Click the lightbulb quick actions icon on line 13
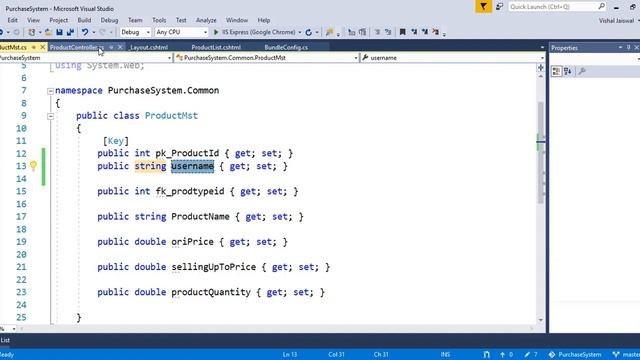Viewport: 640px width, 360px height. (x=33, y=166)
